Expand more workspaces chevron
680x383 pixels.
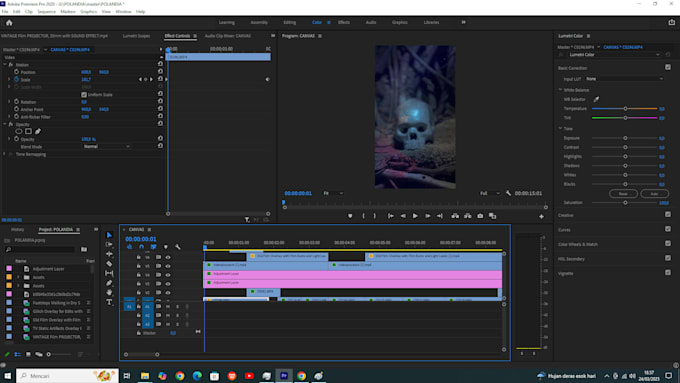(463, 22)
